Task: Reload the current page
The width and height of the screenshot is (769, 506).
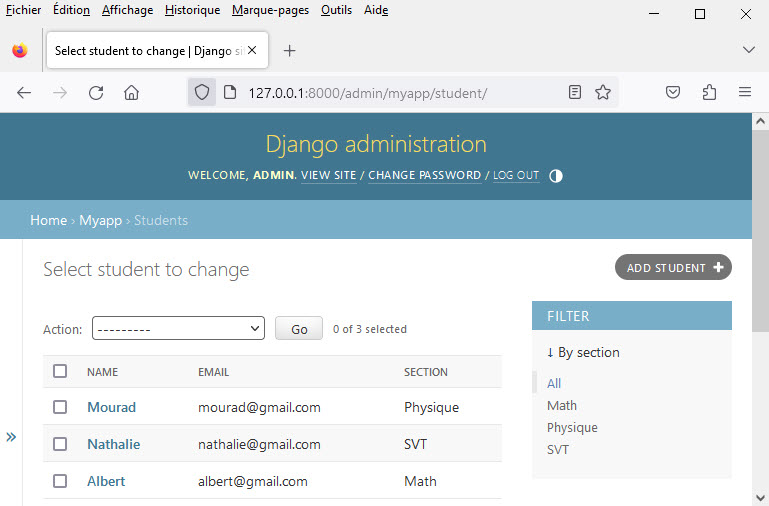Action: (96, 93)
